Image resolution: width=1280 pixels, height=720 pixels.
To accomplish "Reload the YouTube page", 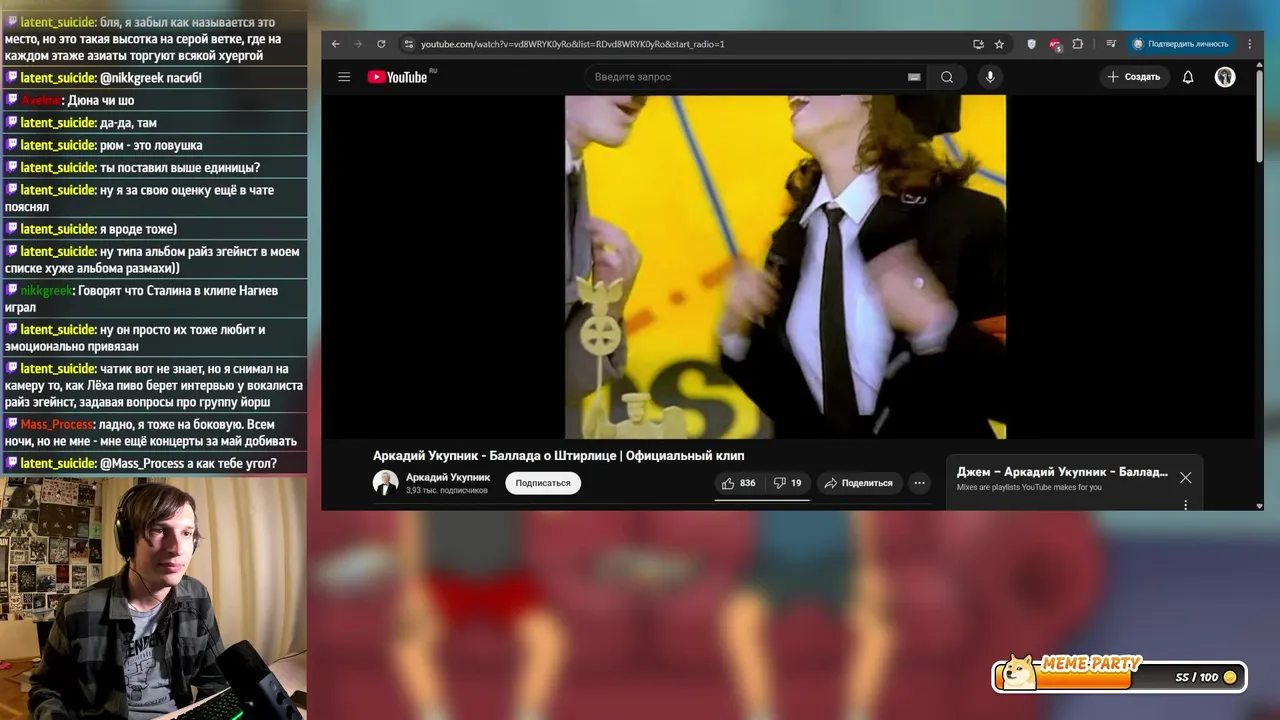I will [x=381, y=44].
